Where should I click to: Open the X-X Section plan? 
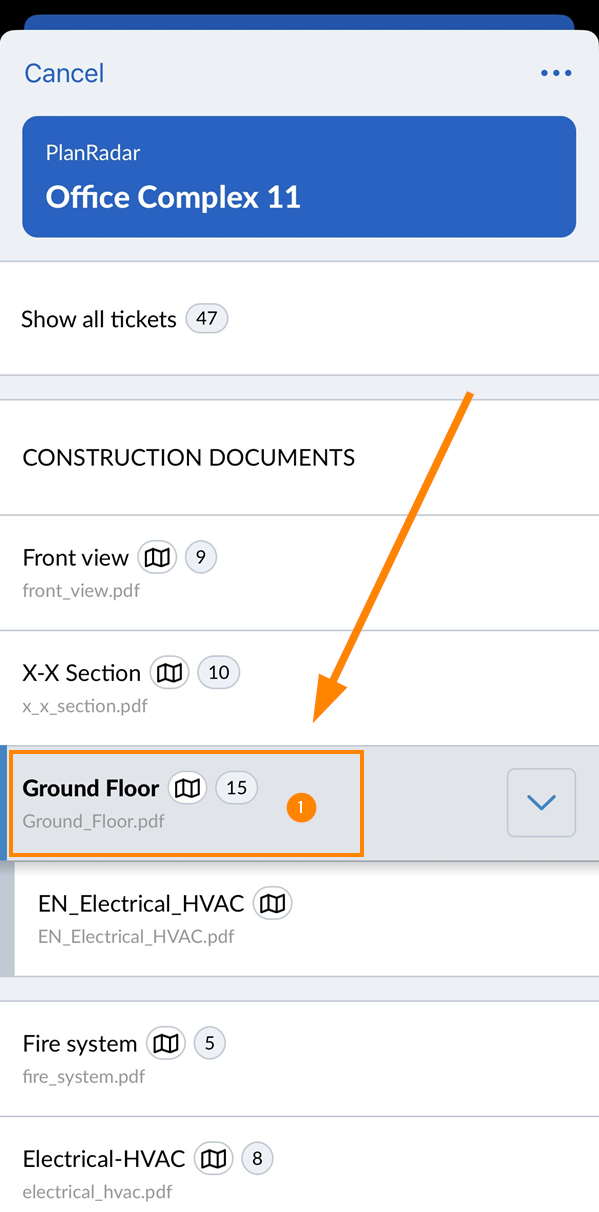[299, 688]
